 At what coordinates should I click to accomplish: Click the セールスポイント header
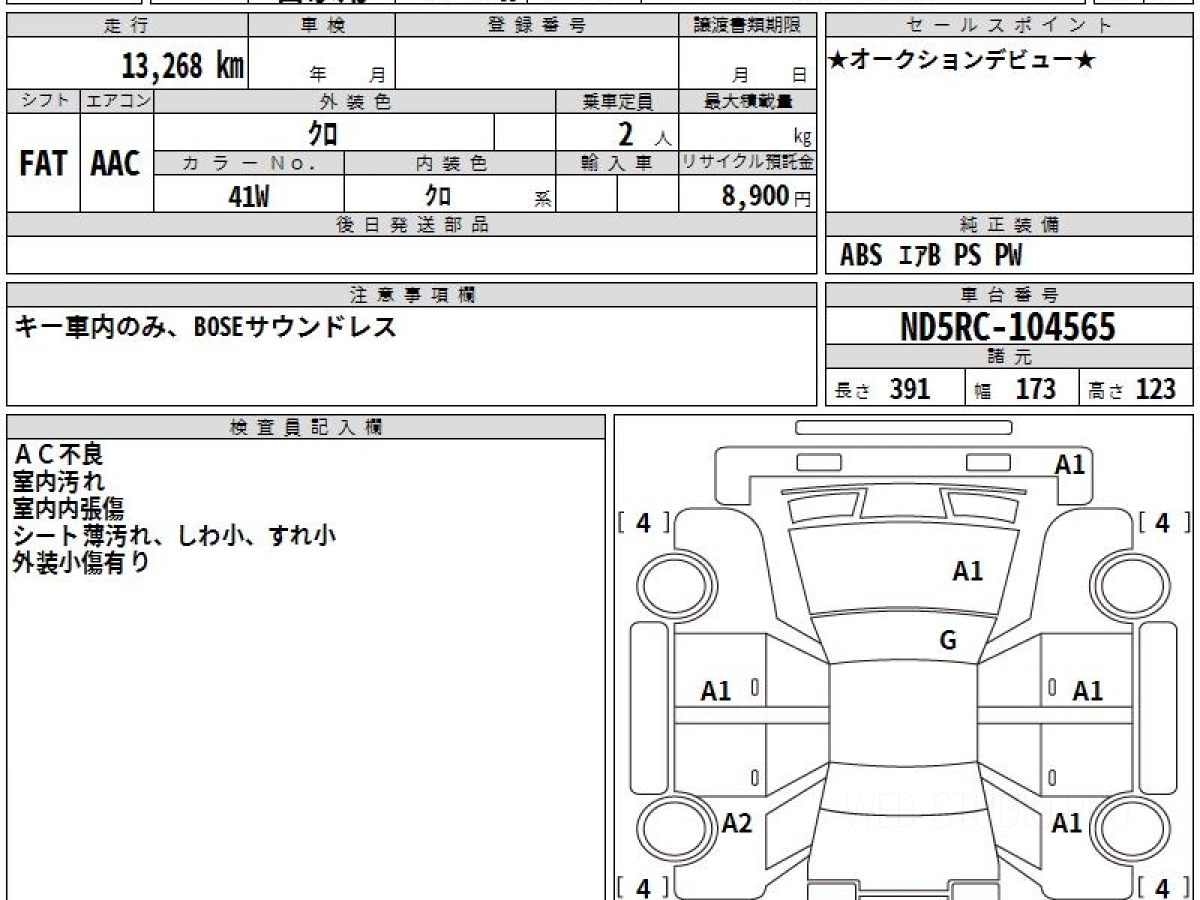pos(1010,26)
